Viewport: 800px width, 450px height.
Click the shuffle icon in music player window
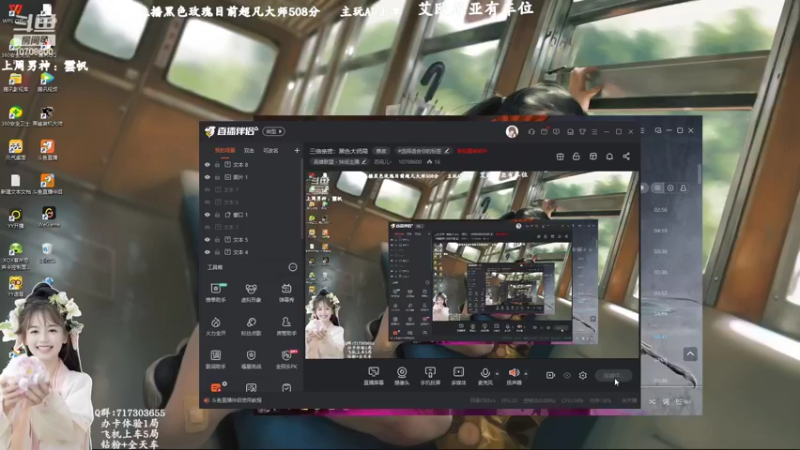(x=652, y=402)
